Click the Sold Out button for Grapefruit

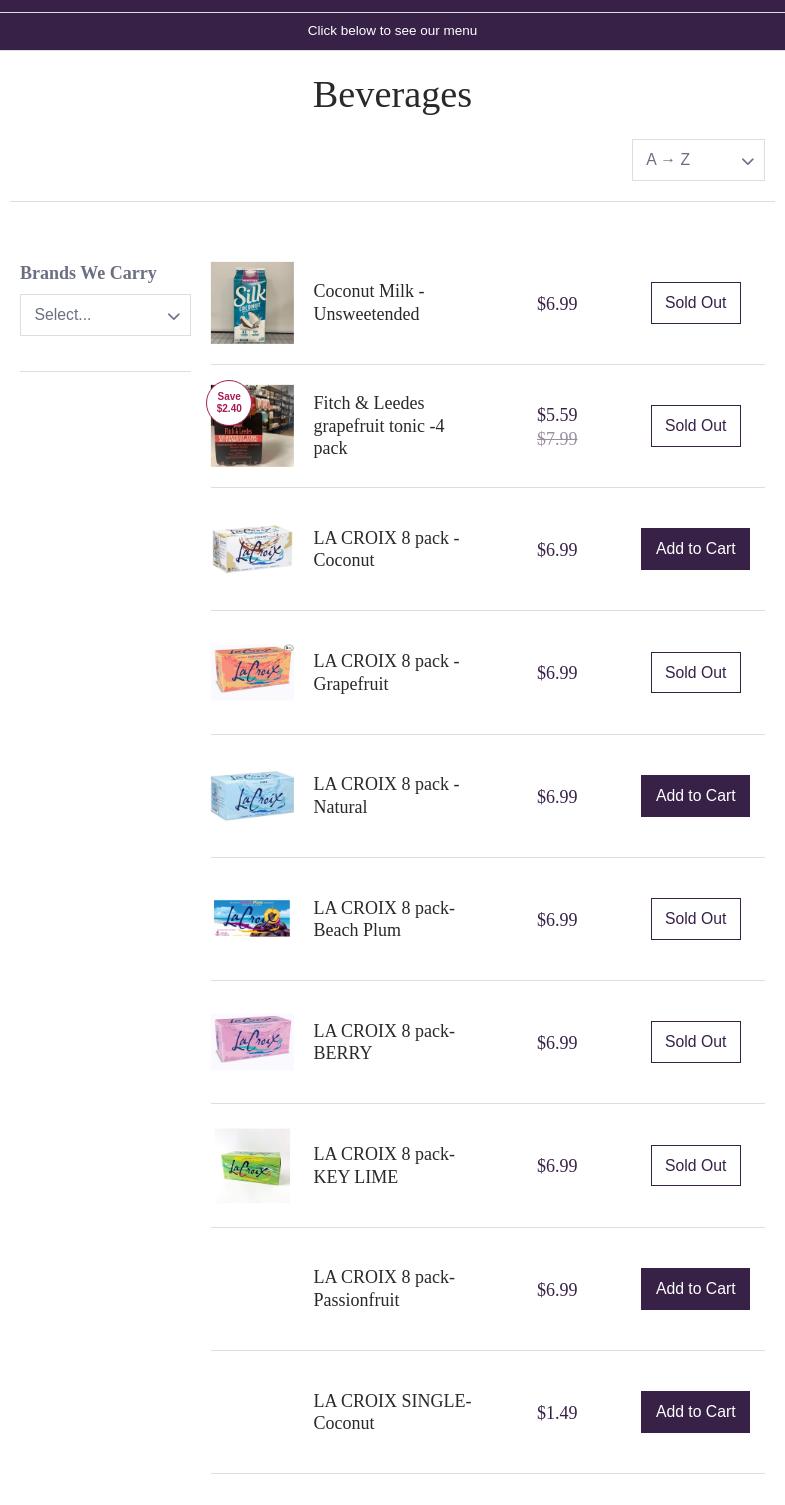click(x=695, y=673)
